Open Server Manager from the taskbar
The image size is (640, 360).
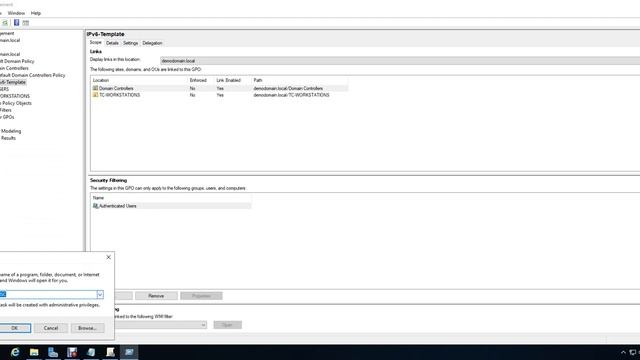[x=53, y=352]
